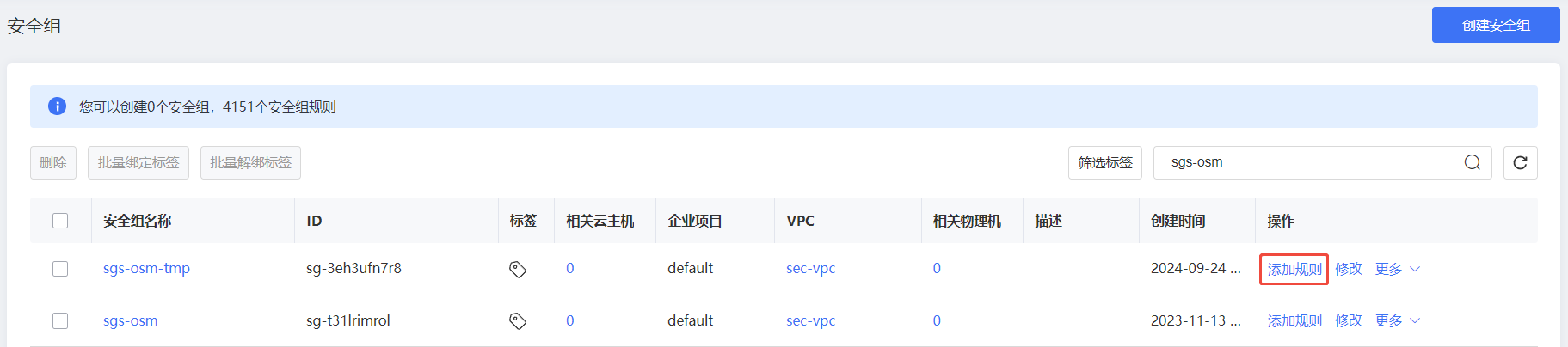Open sec-vpc link in sgs-osm row

click(810, 320)
